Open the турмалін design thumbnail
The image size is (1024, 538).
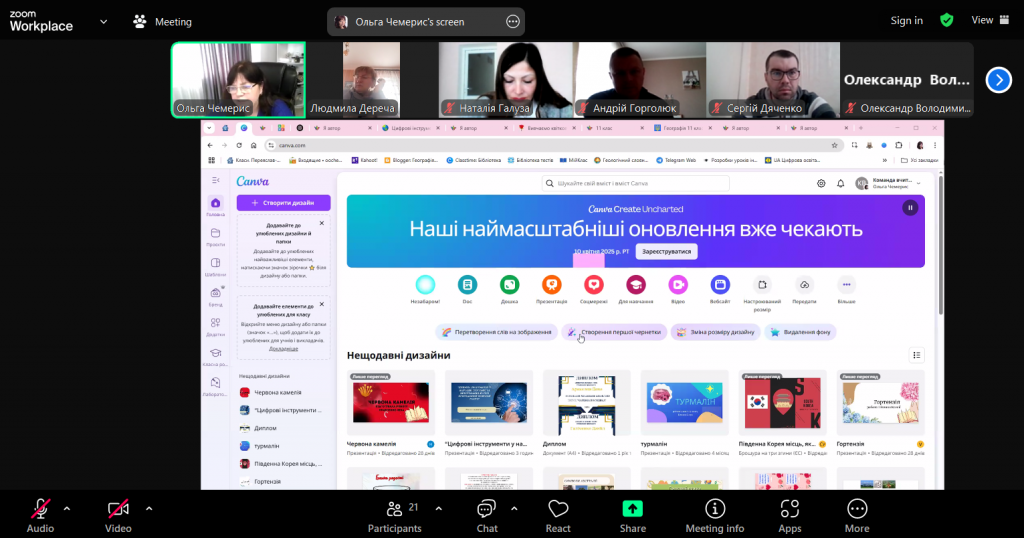point(684,403)
